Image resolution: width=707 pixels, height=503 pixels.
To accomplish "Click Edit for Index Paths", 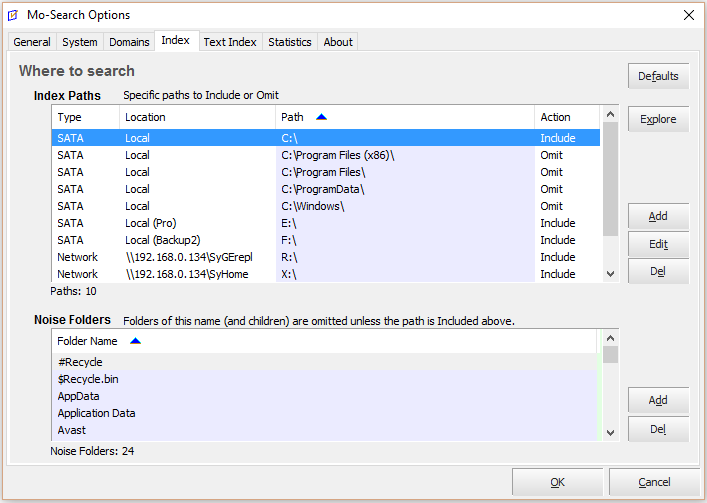I will [x=658, y=244].
